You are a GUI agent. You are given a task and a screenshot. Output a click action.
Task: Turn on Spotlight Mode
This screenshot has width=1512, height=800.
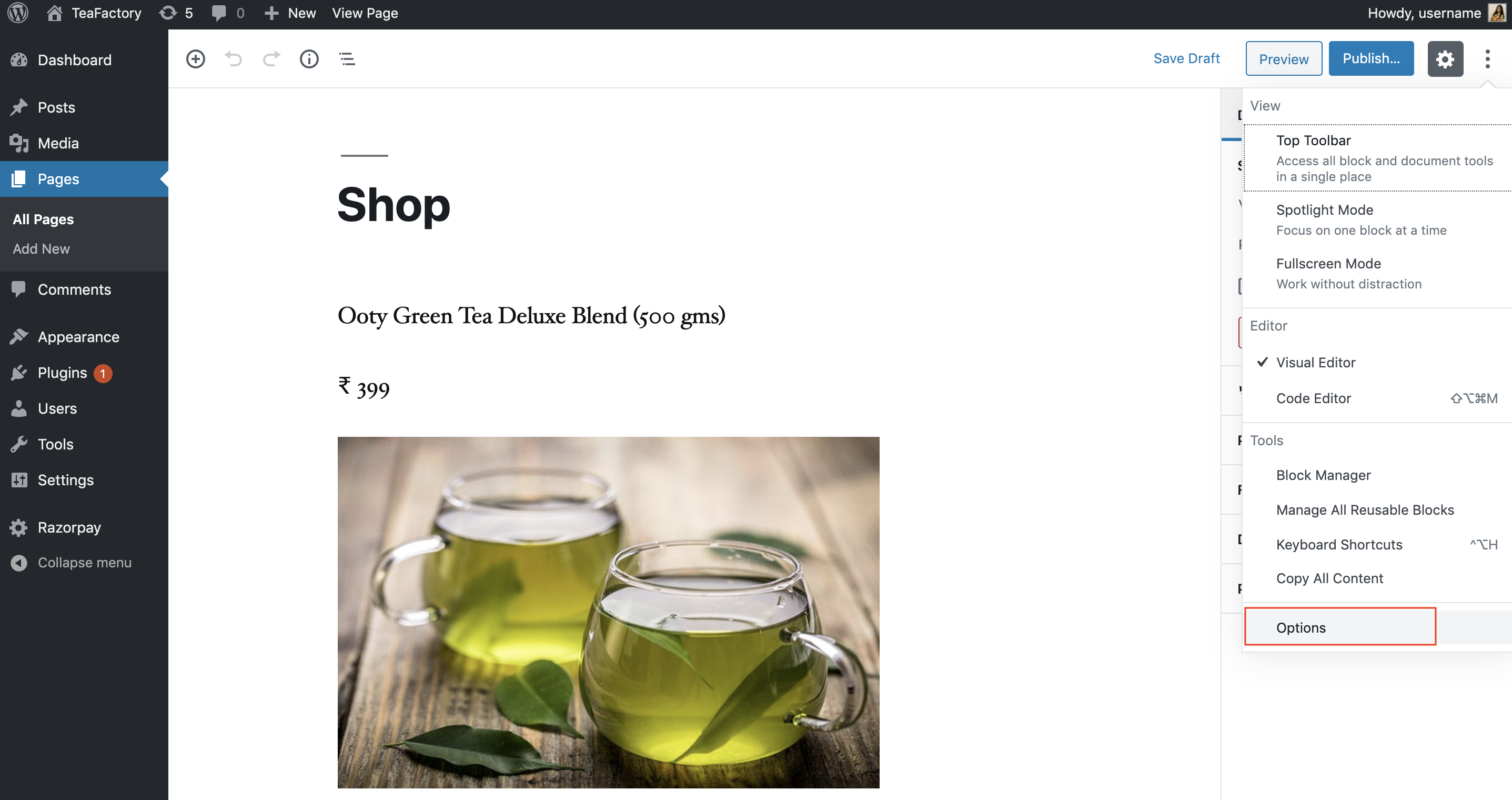[1377, 219]
